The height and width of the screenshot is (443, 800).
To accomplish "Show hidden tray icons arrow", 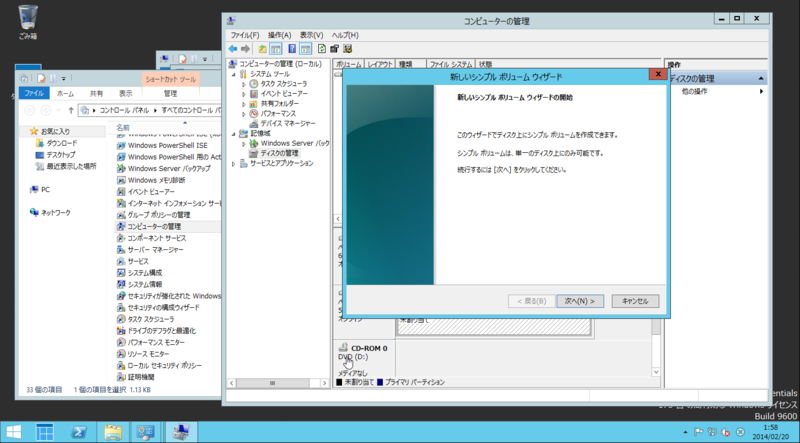I will (685, 432).
